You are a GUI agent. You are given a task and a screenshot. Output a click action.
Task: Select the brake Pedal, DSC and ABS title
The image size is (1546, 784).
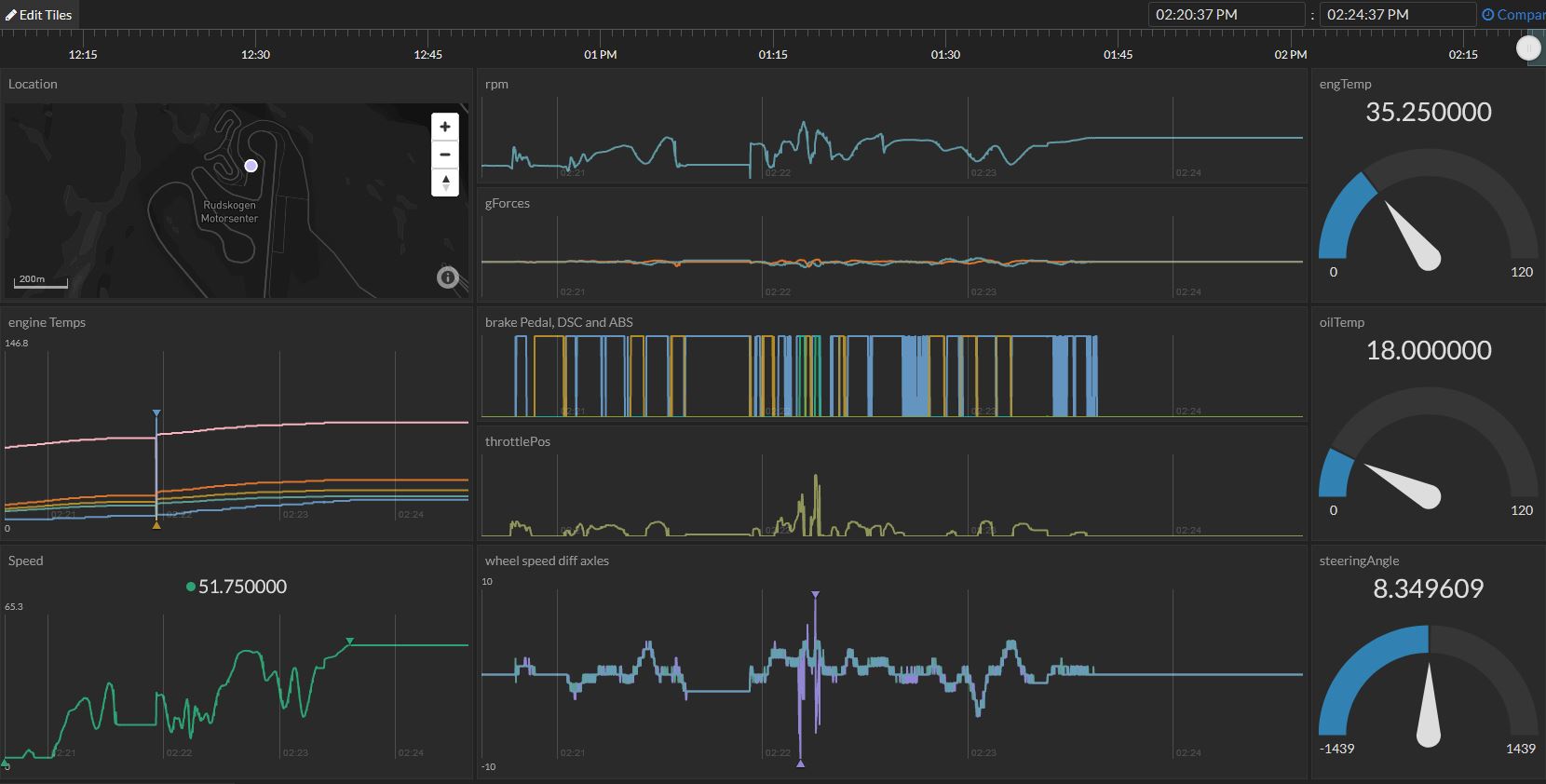(x=559, y=322)
